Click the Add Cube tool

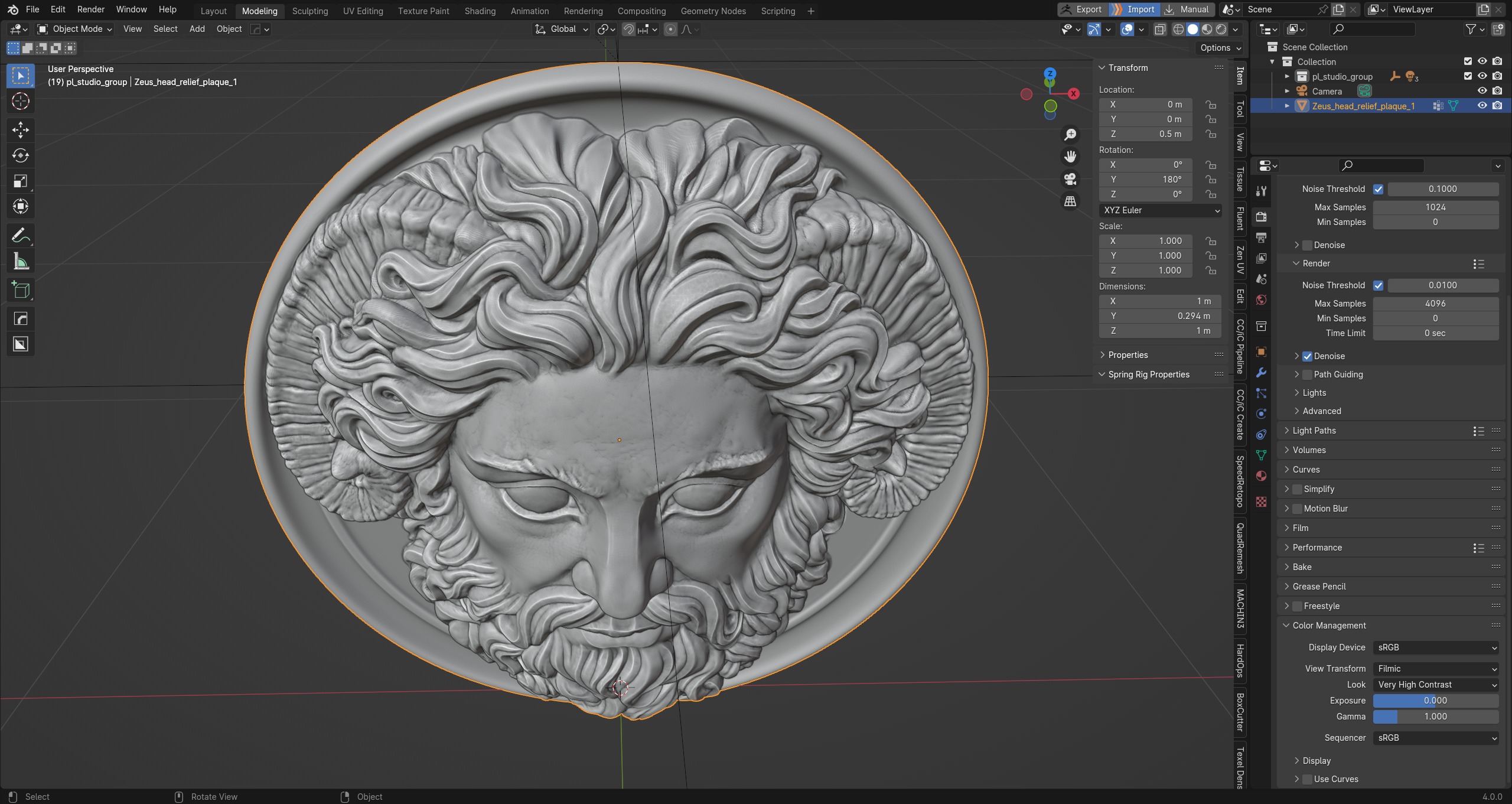[21, 290]
